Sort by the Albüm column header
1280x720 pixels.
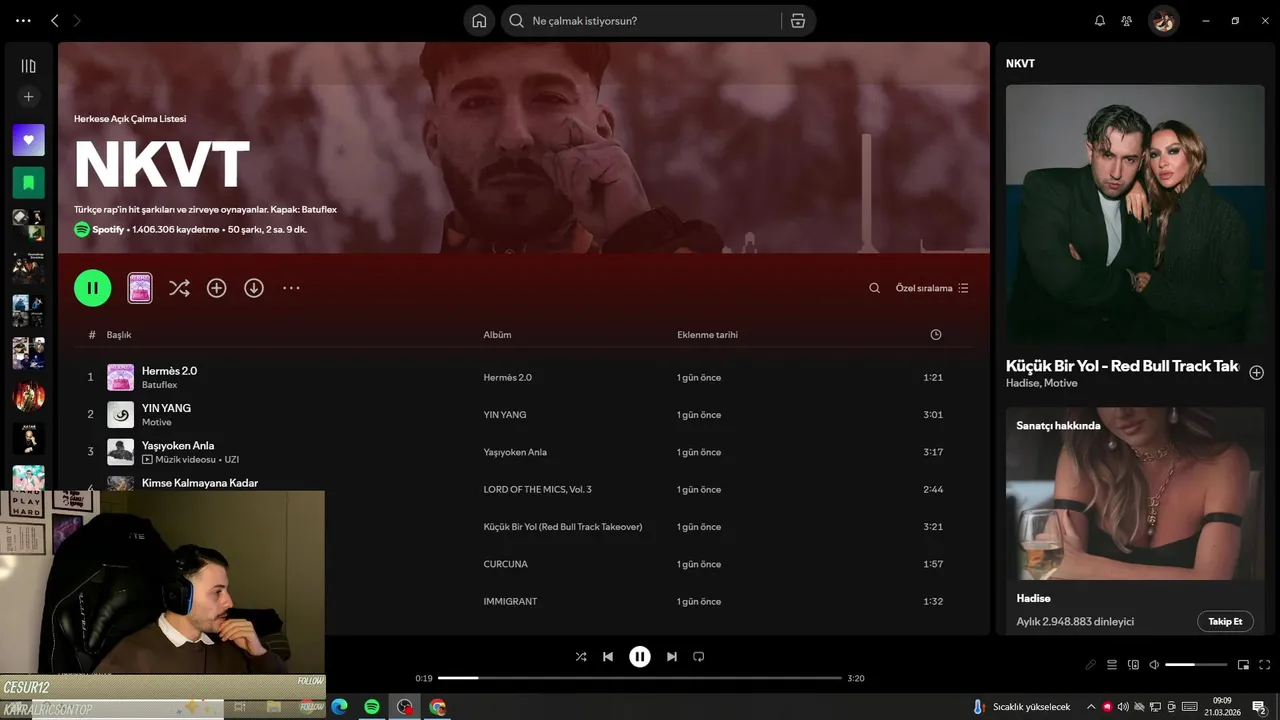point(497,335)
